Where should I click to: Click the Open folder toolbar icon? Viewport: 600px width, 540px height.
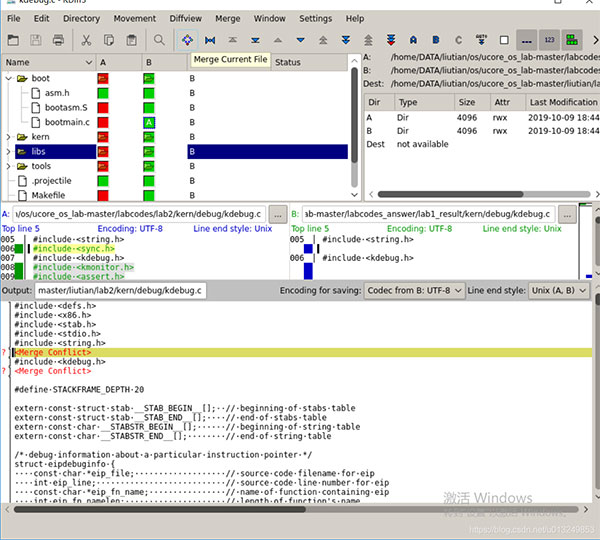[x=13, y=40]
